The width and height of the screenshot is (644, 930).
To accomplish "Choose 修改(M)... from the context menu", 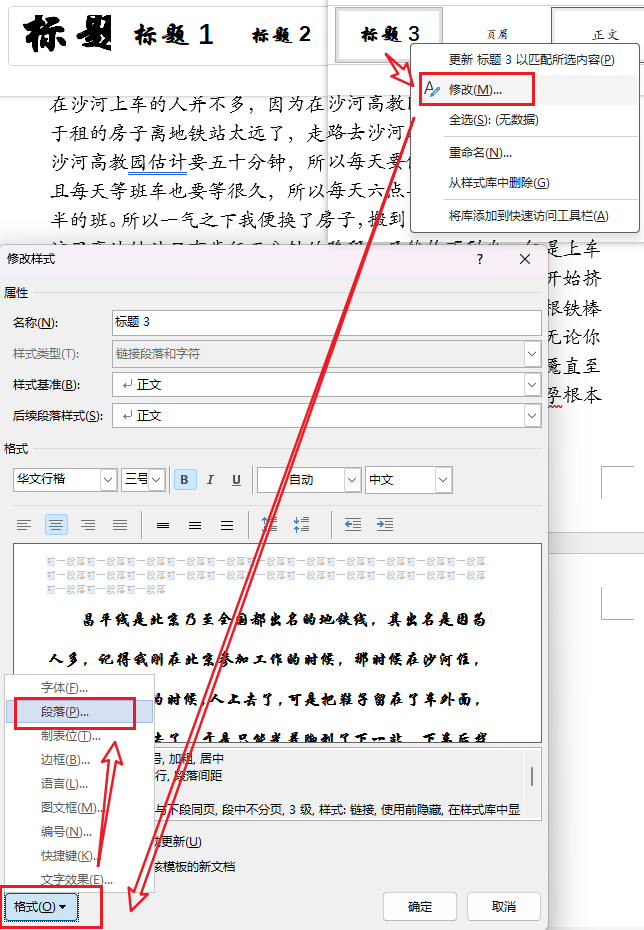I will tap(476, 89).
